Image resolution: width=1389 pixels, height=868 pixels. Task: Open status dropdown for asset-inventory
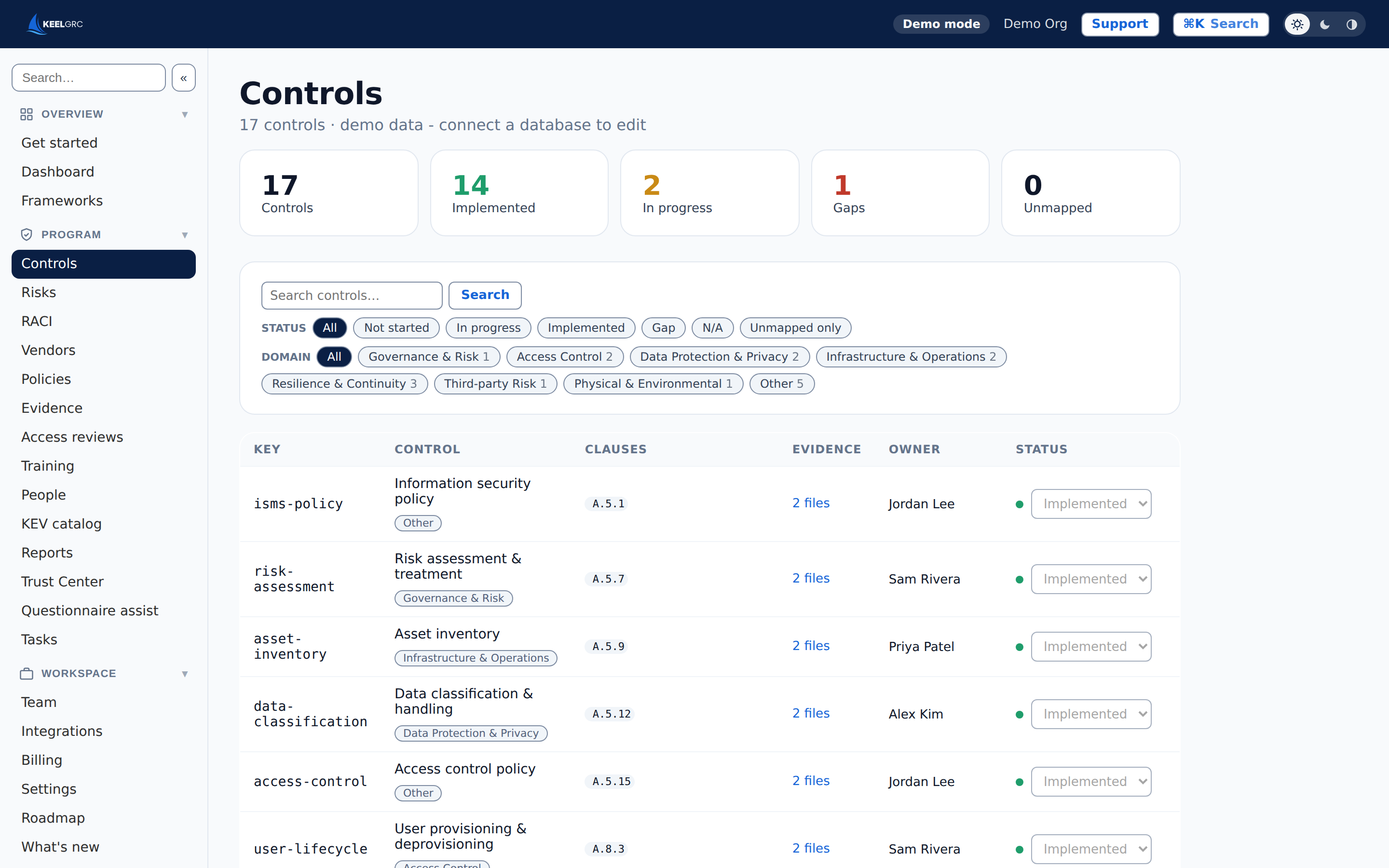1091,646
